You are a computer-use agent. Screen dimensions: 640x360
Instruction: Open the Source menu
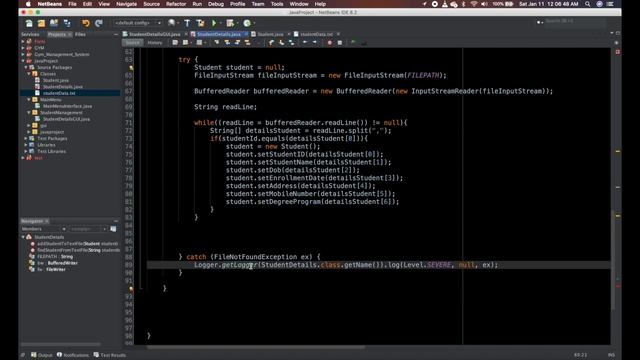pos(151,4)
